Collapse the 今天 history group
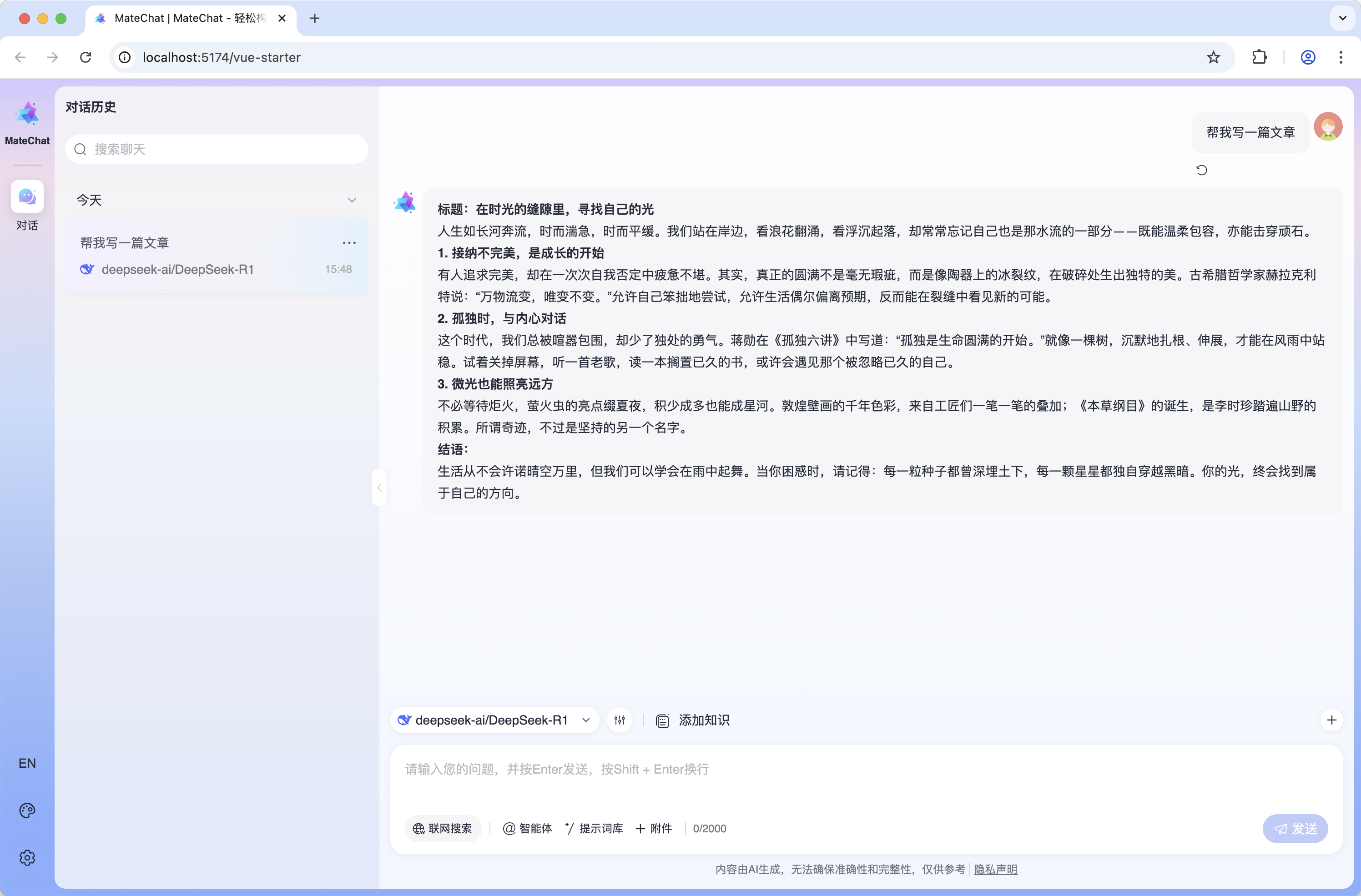1361x896 pixels. coord(352,200)
